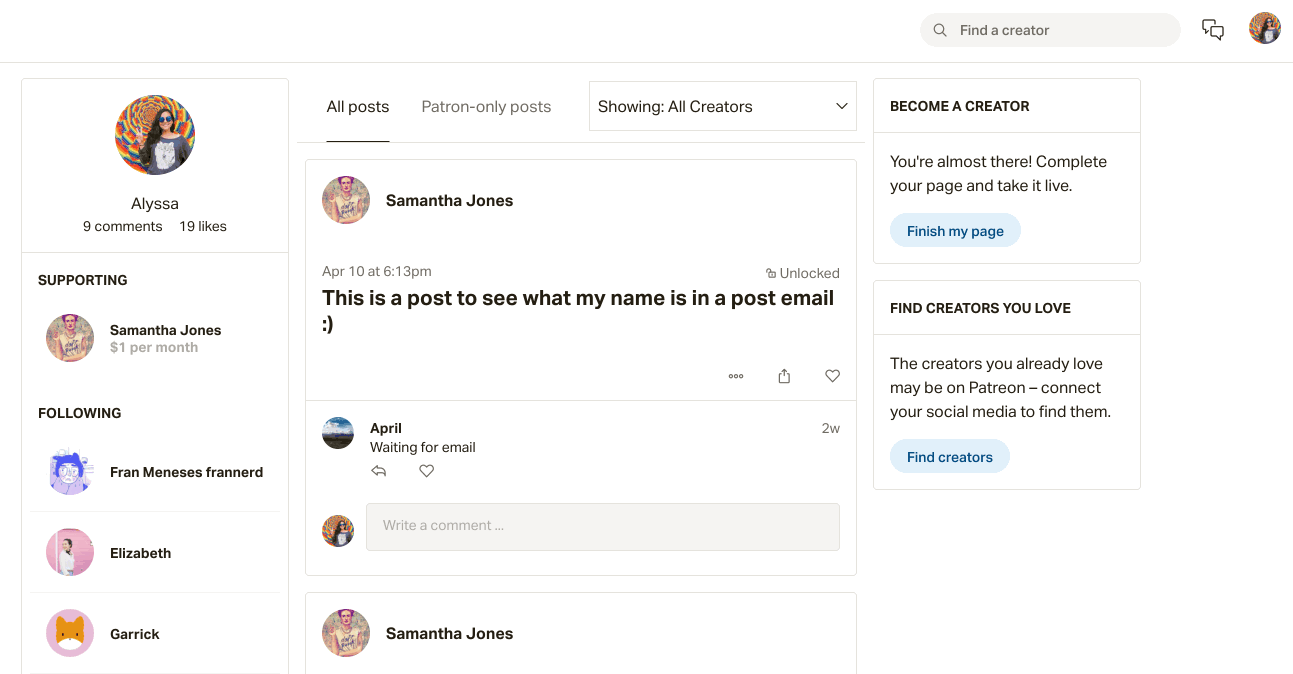
Task: Open the more options ellipsis on the post
Action: click(x=736, y=376)
